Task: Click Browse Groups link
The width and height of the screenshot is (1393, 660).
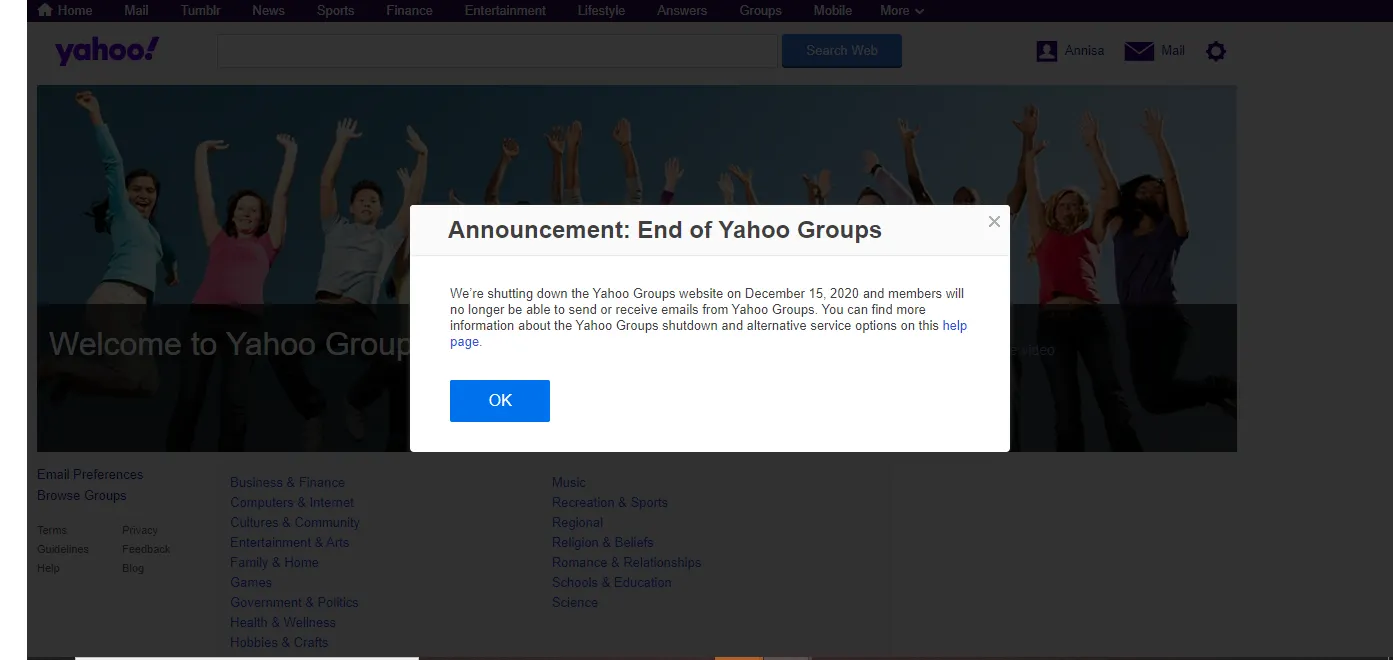Action: tap(82, 495)
